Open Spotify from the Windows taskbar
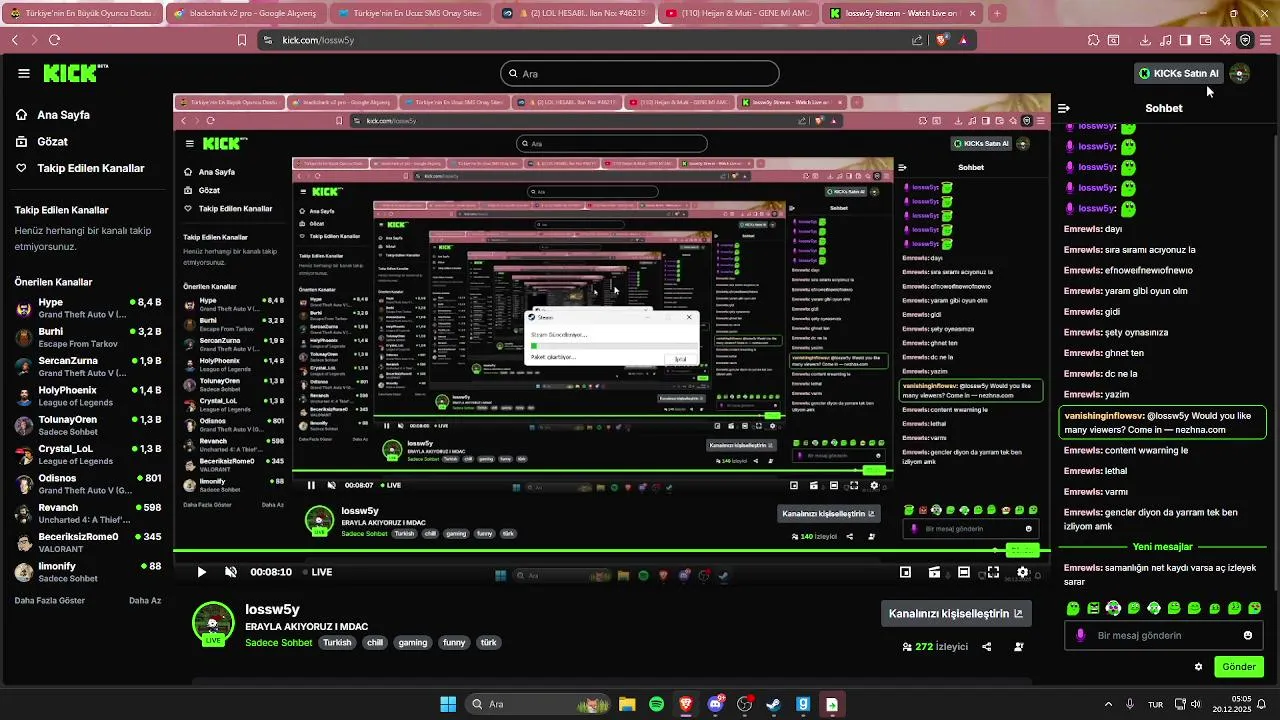Image resolution: width=1280 pixels, height=720 pixels. point(656,704)
